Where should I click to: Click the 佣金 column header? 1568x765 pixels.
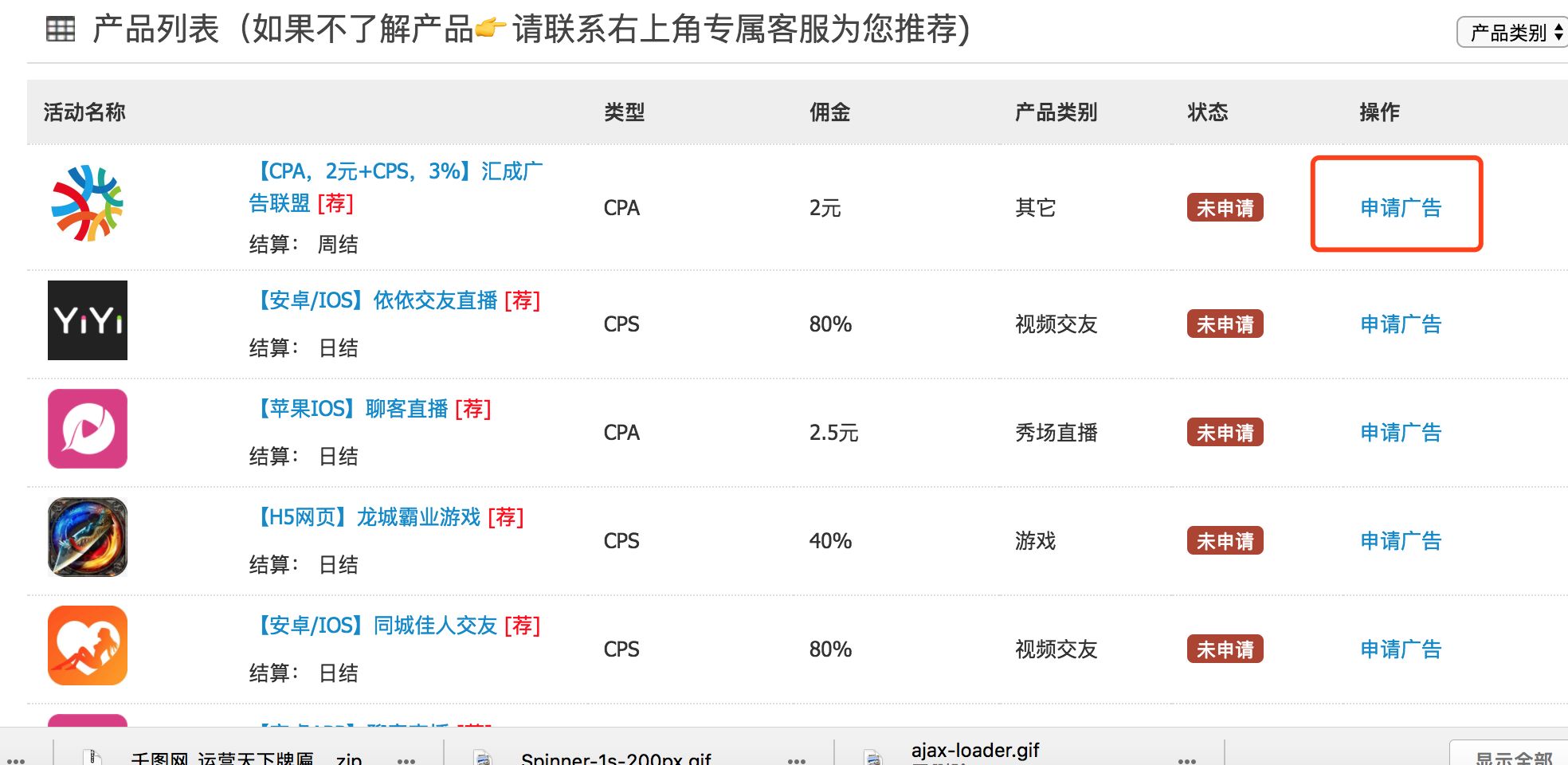pos(829,112)
